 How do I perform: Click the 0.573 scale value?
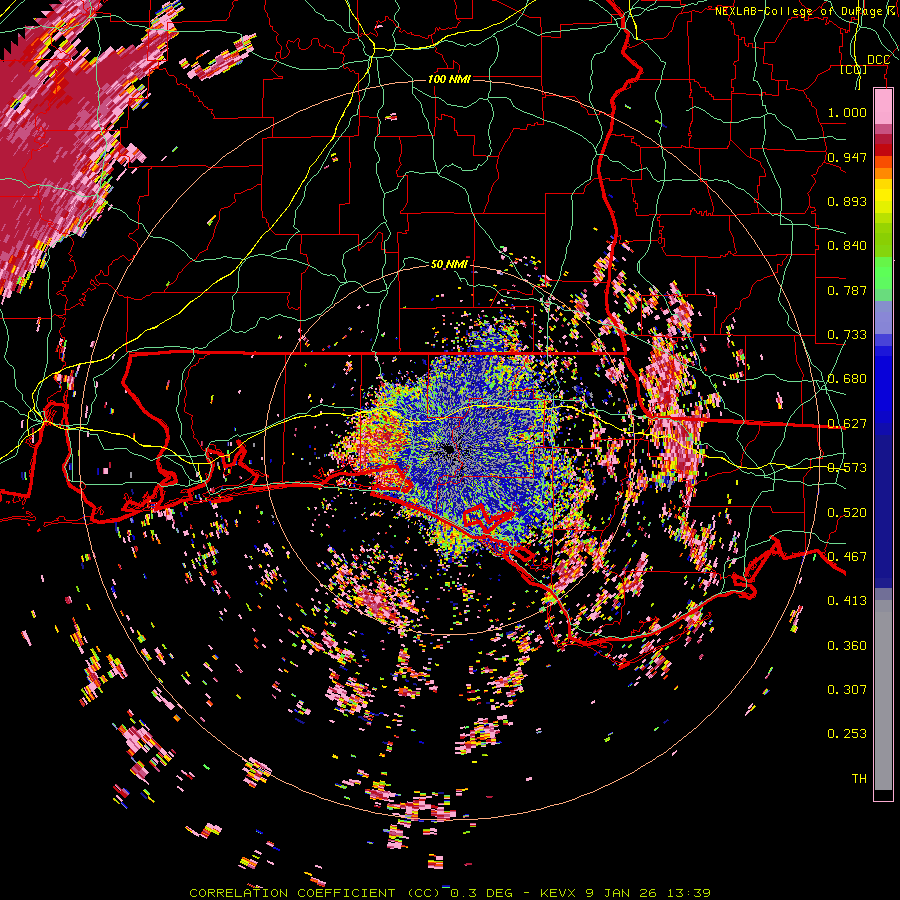tap(847, 468)
